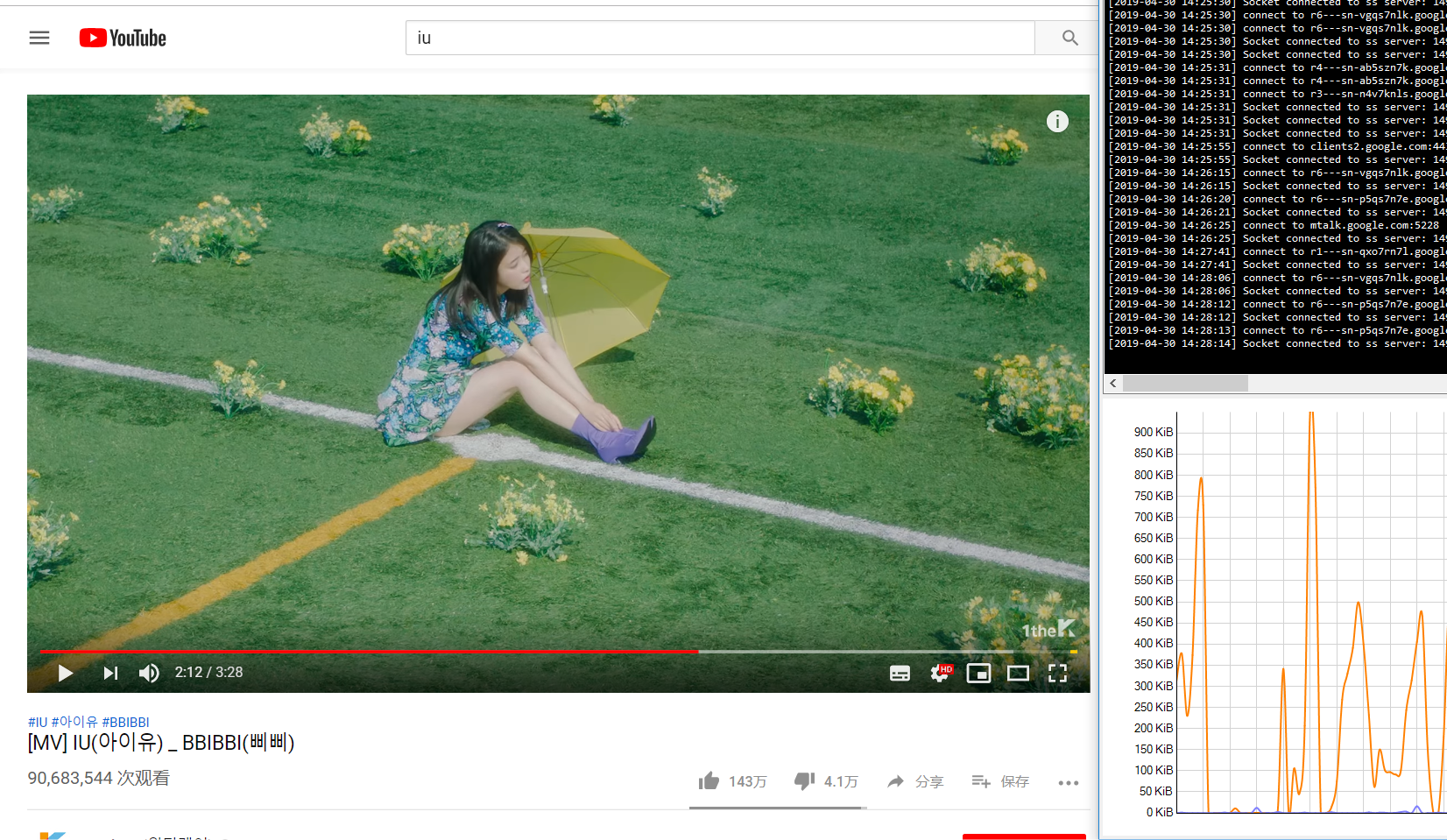Enter fullscreen mode

pos(1057,673)
